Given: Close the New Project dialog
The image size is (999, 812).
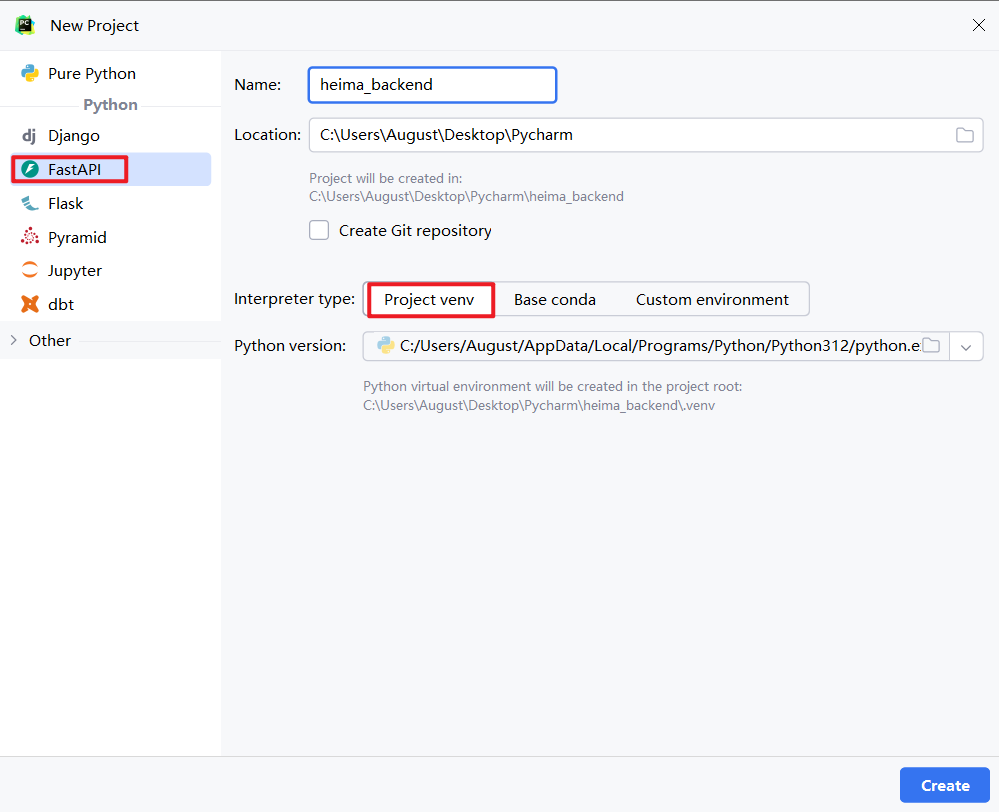Looking at the screenshot, I should (978, 25).
